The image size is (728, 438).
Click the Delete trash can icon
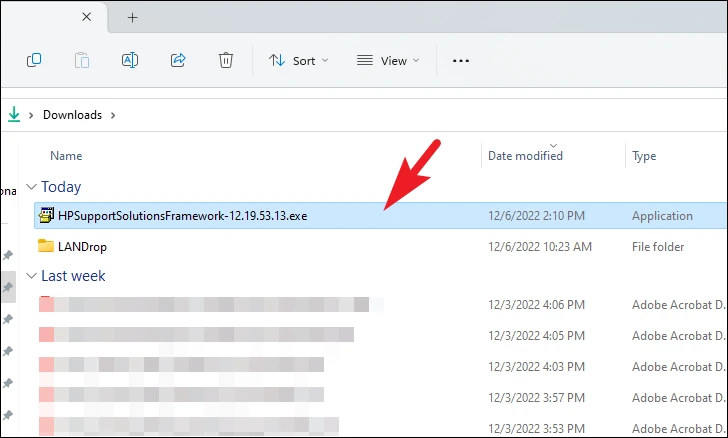[226, 60]
